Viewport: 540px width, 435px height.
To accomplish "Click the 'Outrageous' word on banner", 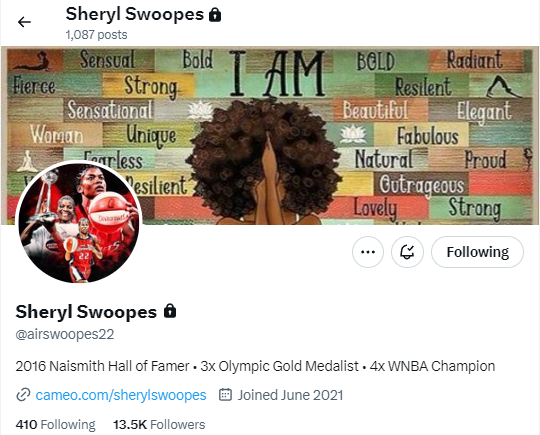I will pos(422,185).
